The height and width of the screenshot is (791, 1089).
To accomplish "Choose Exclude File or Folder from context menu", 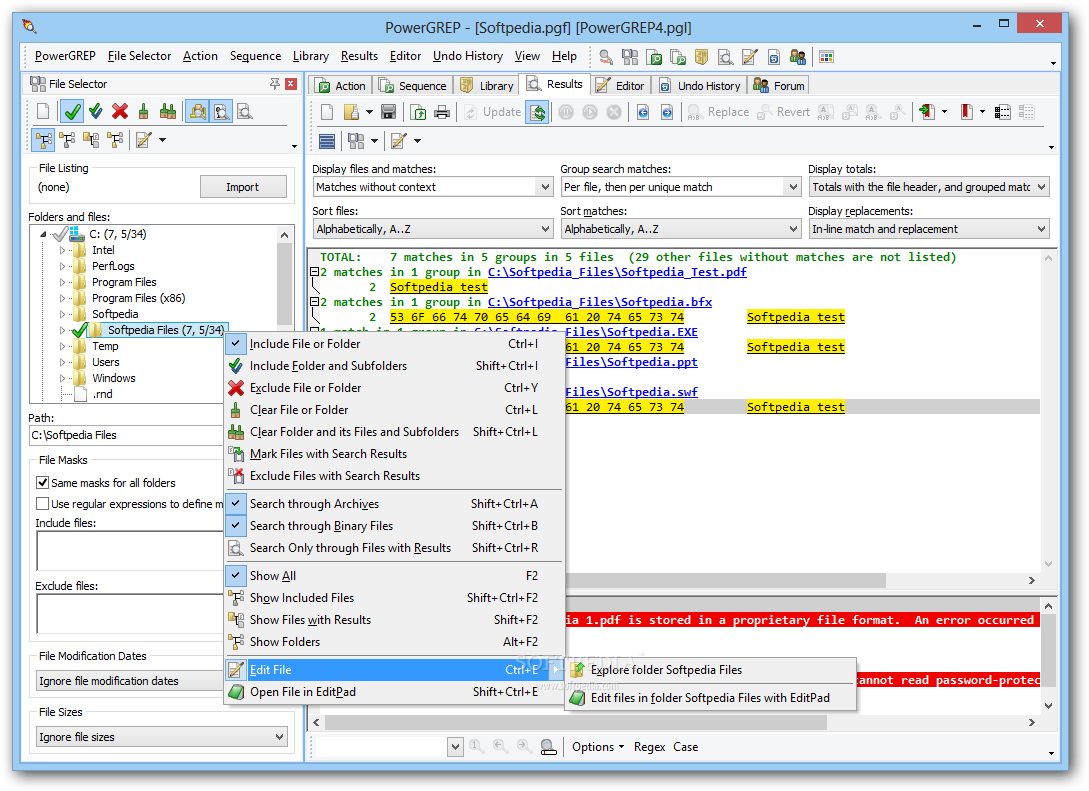I will pos(394,388).
